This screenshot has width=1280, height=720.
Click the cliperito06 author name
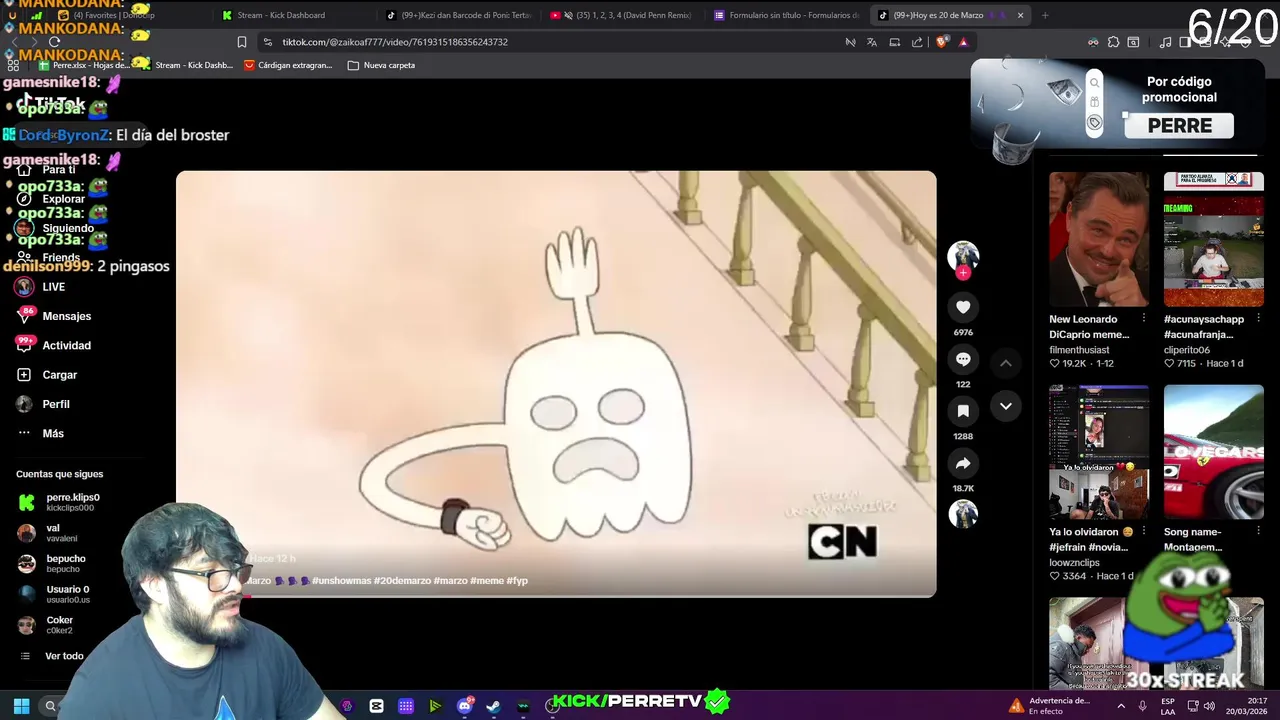click(x=1186, y=350)
